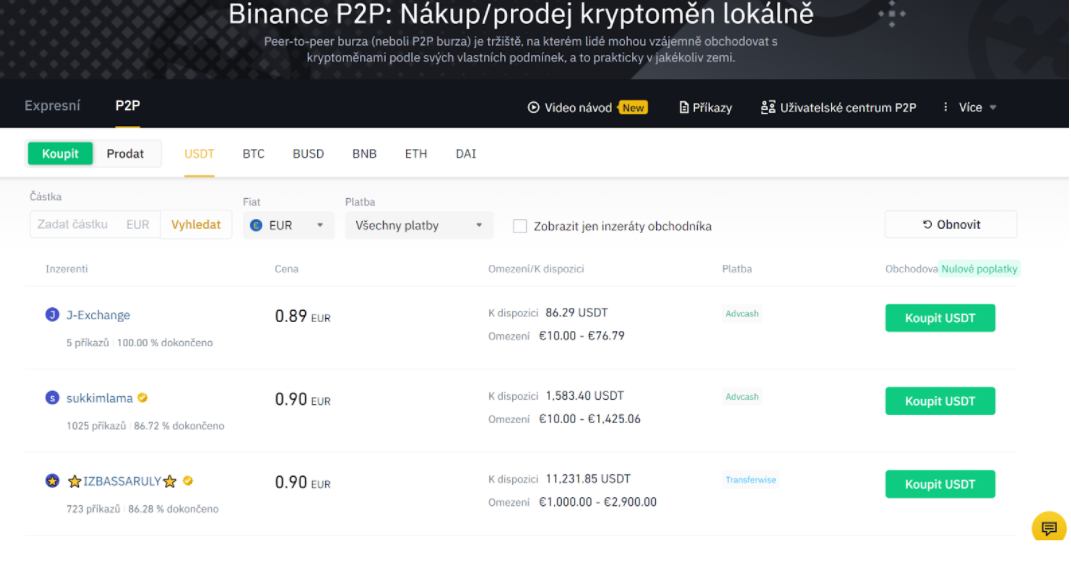The width and height of the screenshot is (1071, 578).
Task: Click the 1025 příkazů stats text
Action: (96, 426)
